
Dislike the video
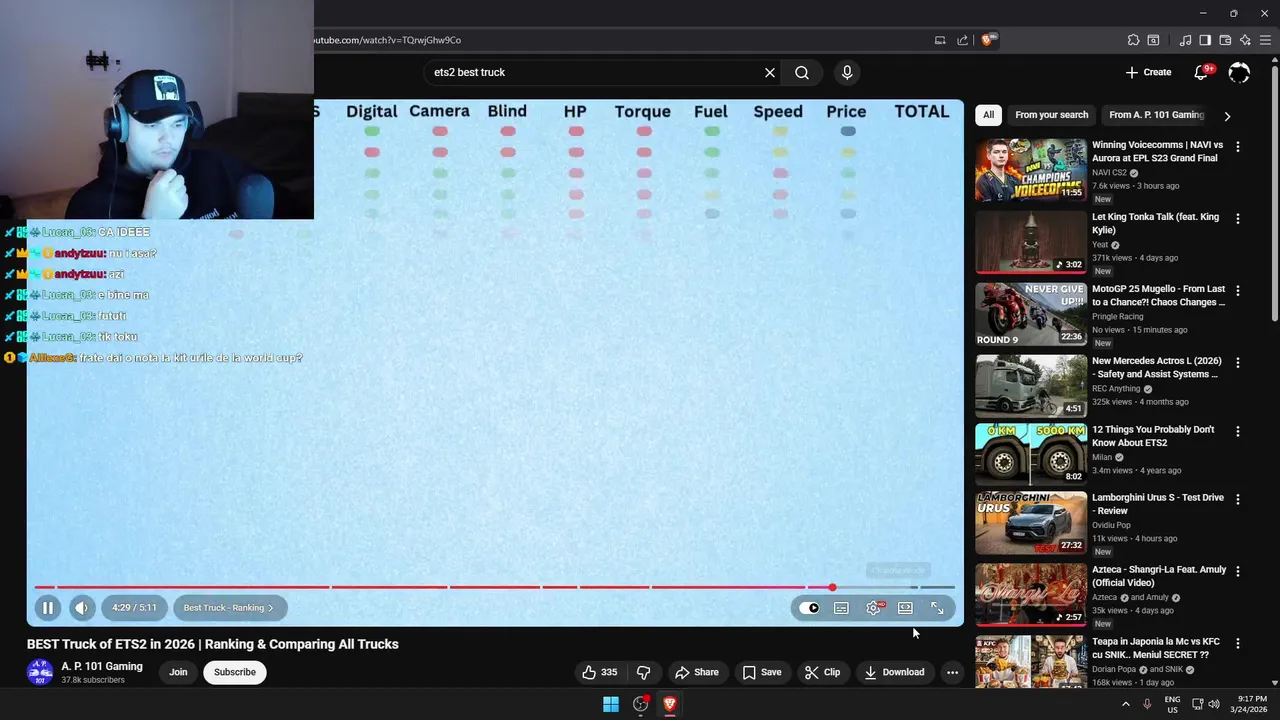(644, 672)
